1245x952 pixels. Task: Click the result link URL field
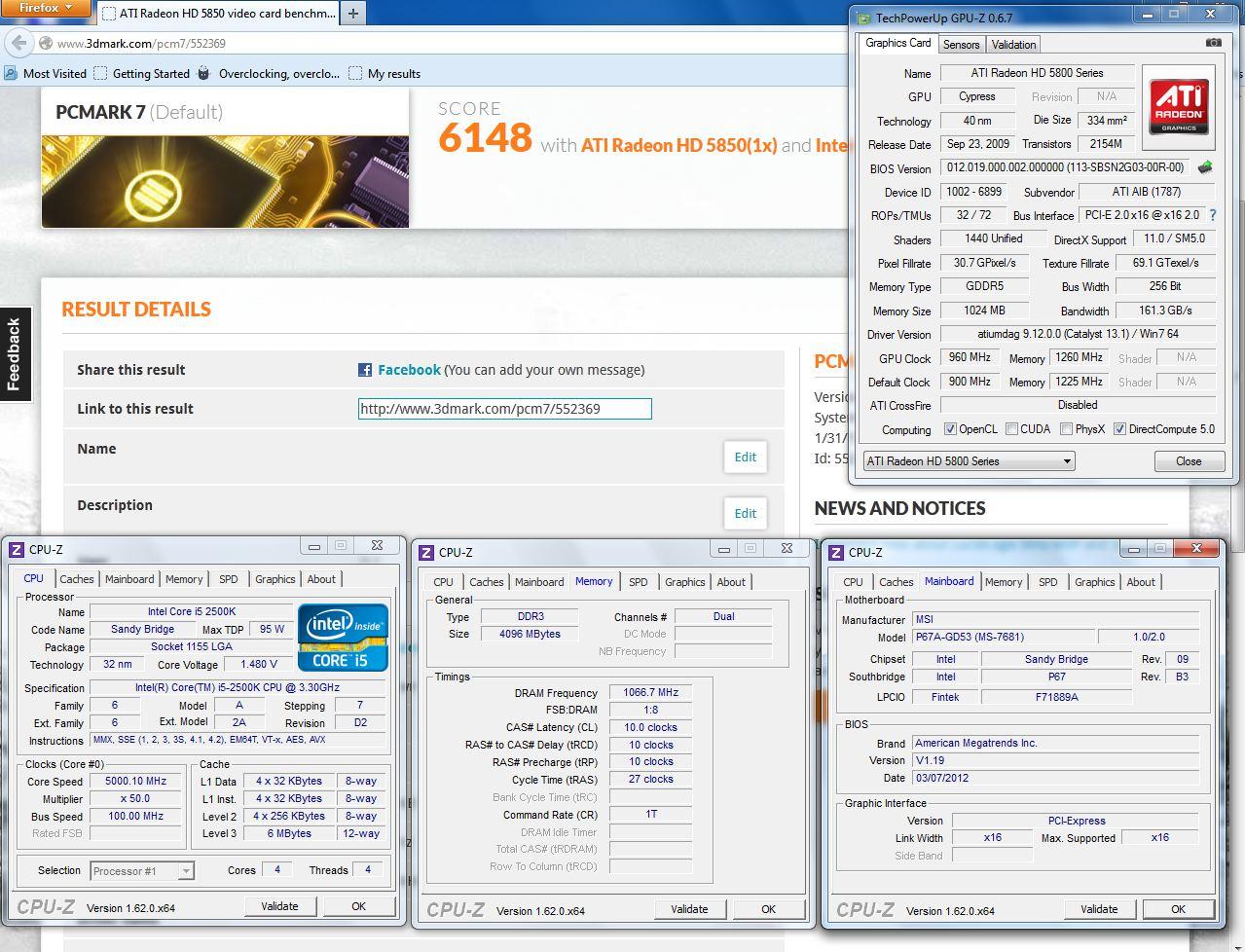coord(504,409)
